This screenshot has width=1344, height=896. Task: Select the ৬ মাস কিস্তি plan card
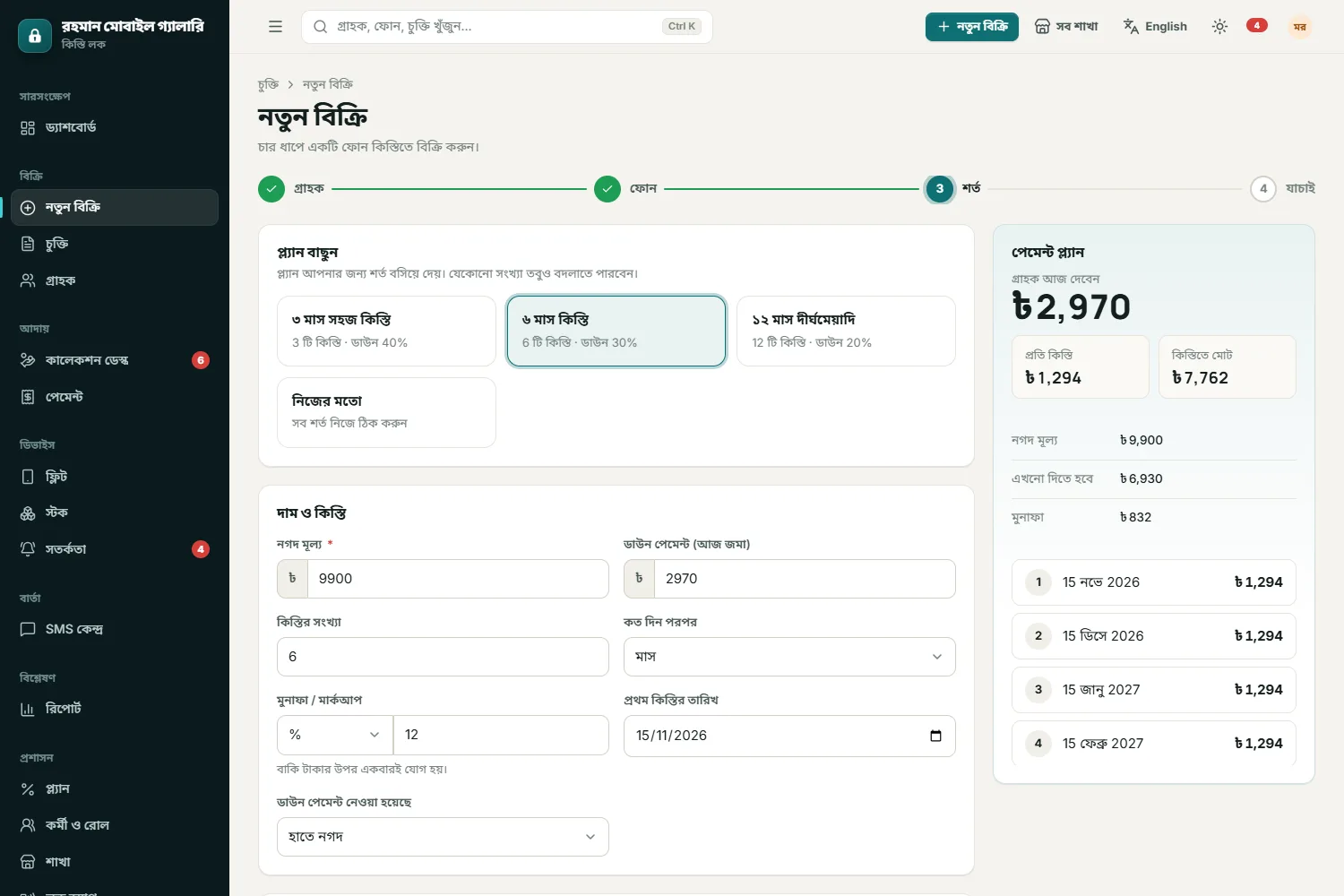[616, 331]
